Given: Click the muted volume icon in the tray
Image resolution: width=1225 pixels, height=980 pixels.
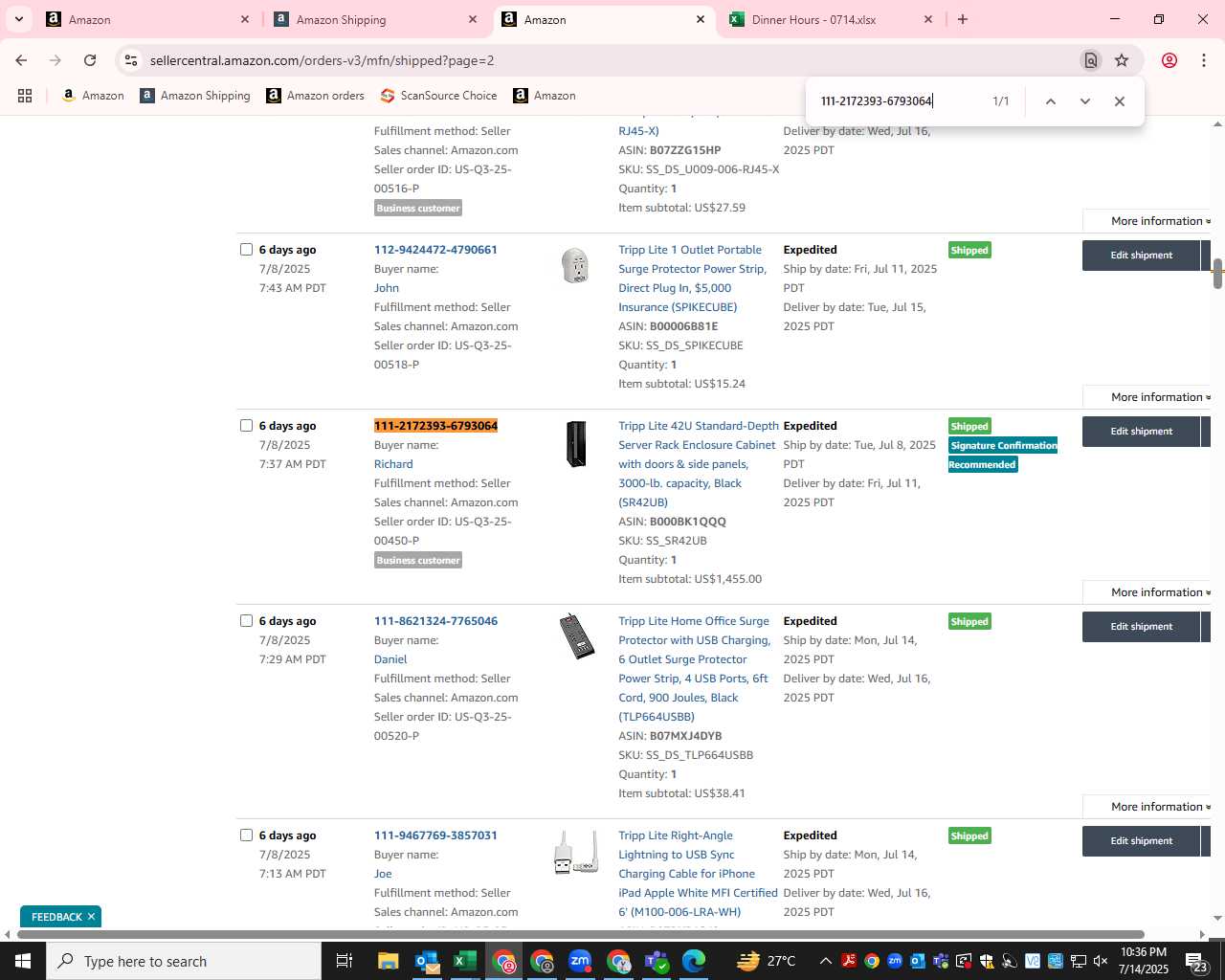Looking at the screenshot, I should (x=1101, y=961).
